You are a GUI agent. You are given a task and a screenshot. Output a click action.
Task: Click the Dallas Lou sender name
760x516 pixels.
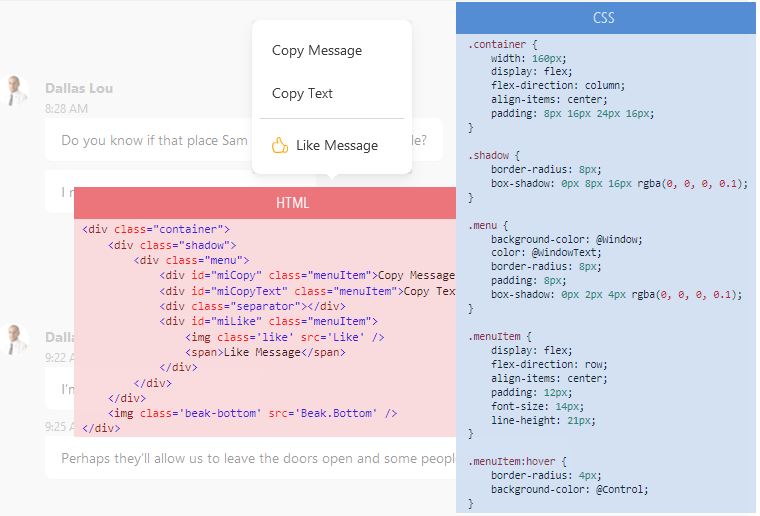(x=79, y=88)
